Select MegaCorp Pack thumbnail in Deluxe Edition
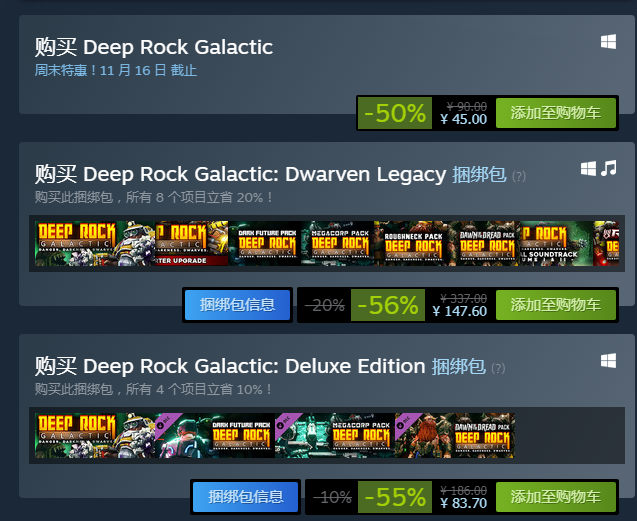 click(335, 436)
